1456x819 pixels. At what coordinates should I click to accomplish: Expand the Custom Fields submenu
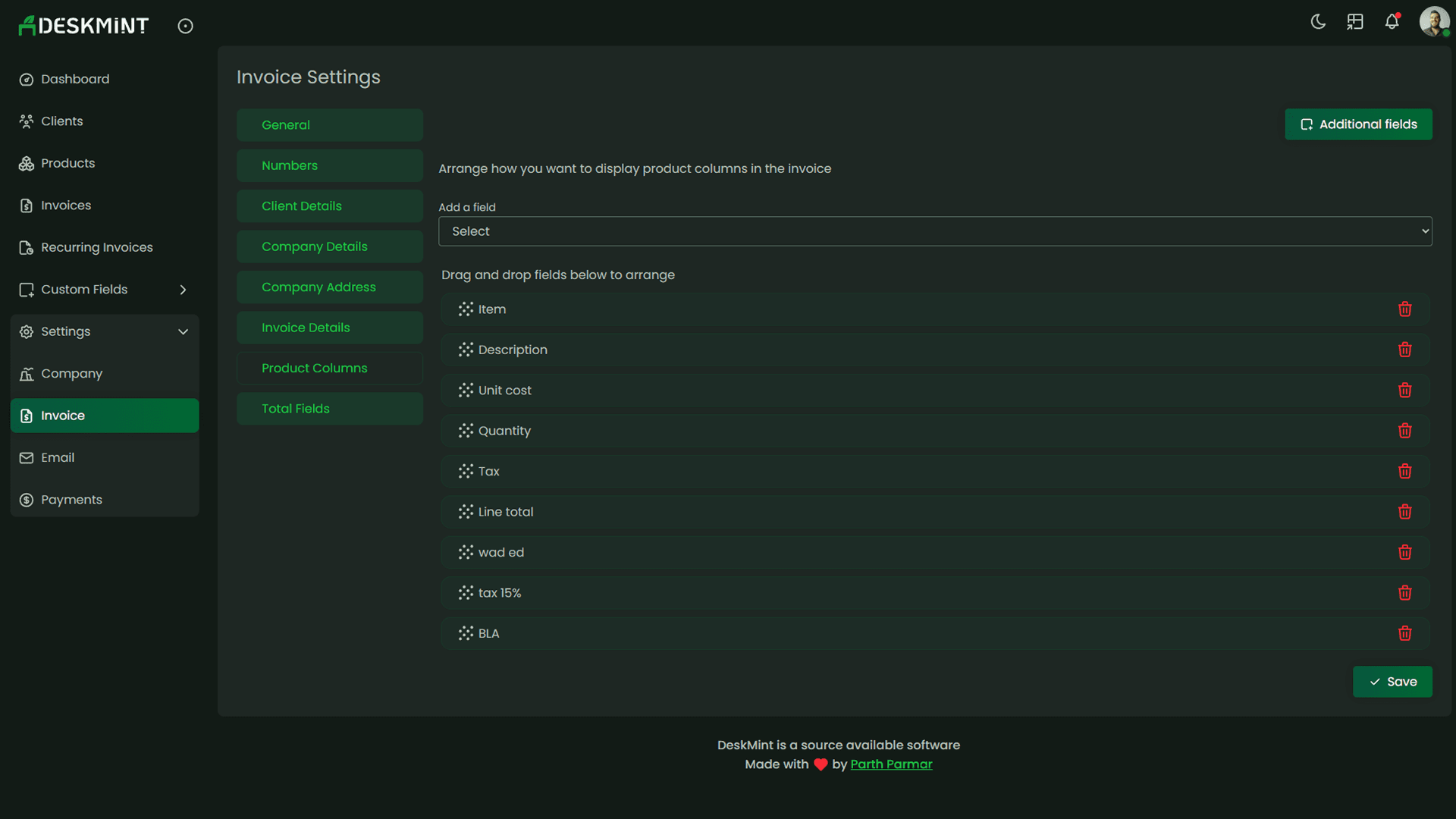[x=183, y=289]
